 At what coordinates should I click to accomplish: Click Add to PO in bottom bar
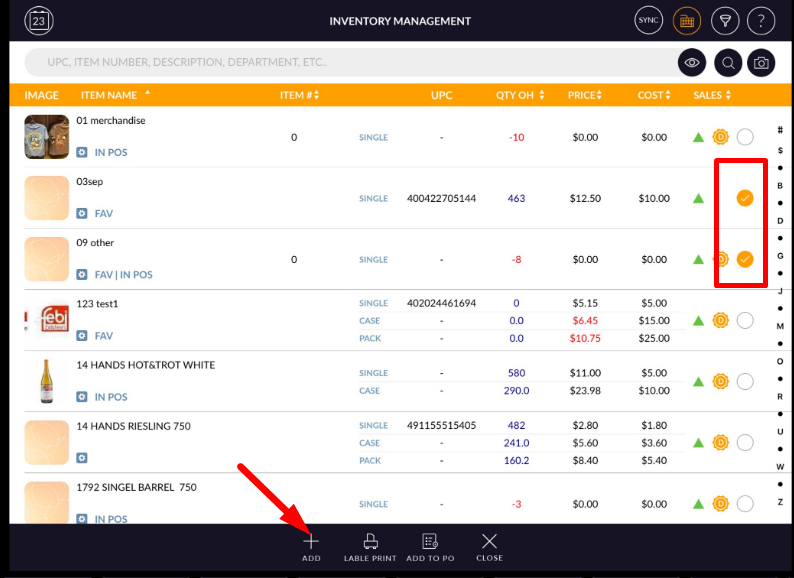pos(430,547)
